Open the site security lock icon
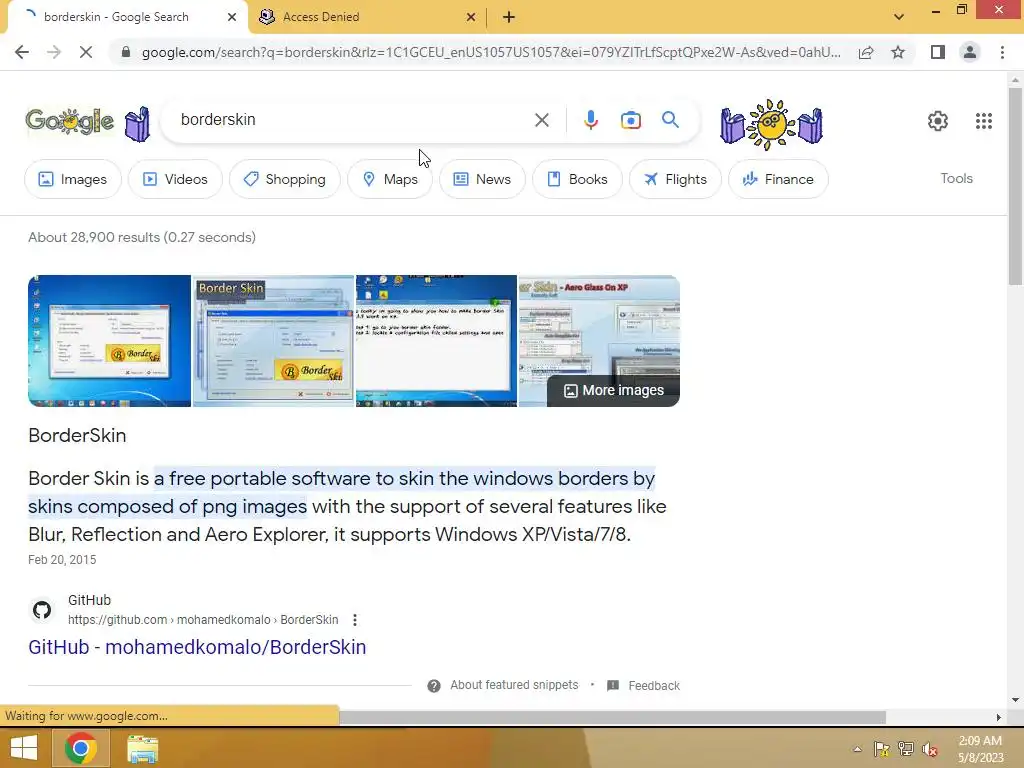 (126, 52)
